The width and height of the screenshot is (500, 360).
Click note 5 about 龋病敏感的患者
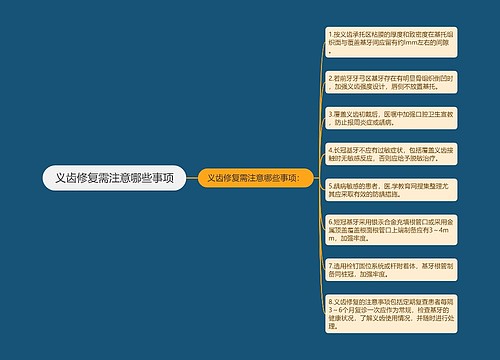click(391, 190)
